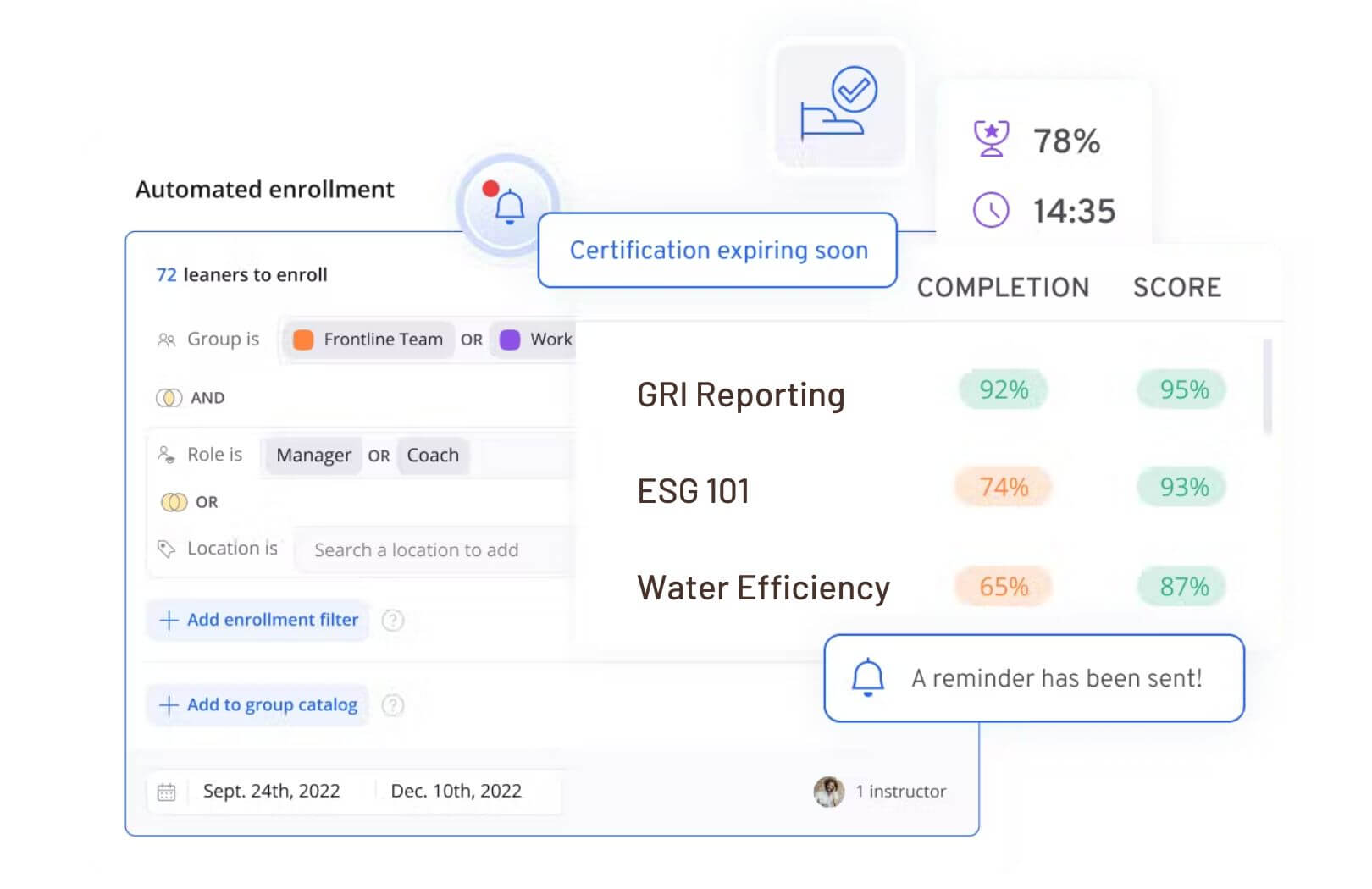Toggle the AND condition operator
This screenshot has width=1372, height=889.
coord(169,398)
